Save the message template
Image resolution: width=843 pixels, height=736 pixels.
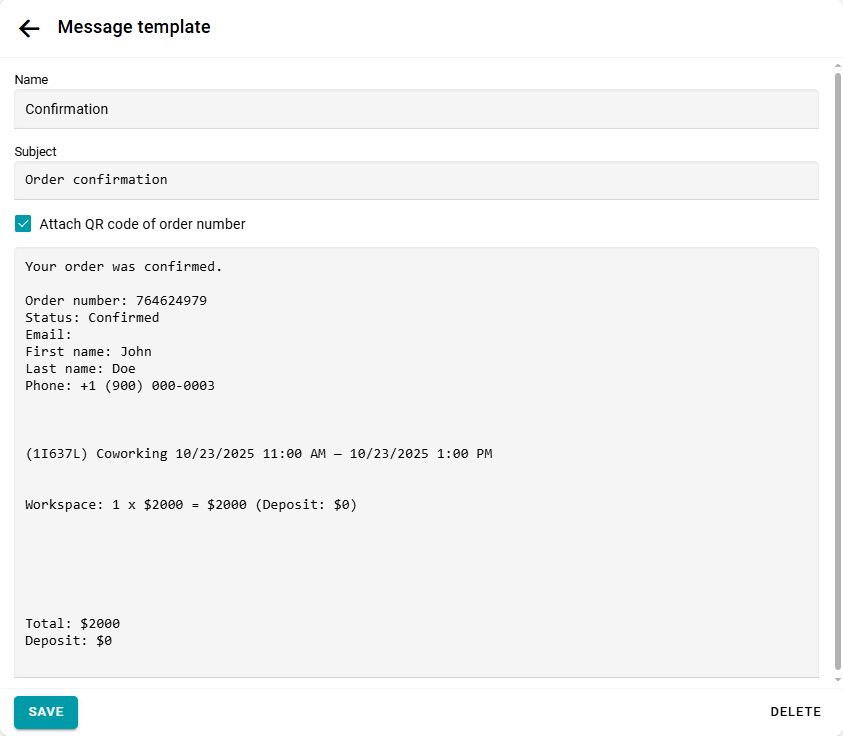(x=46, y=712)
